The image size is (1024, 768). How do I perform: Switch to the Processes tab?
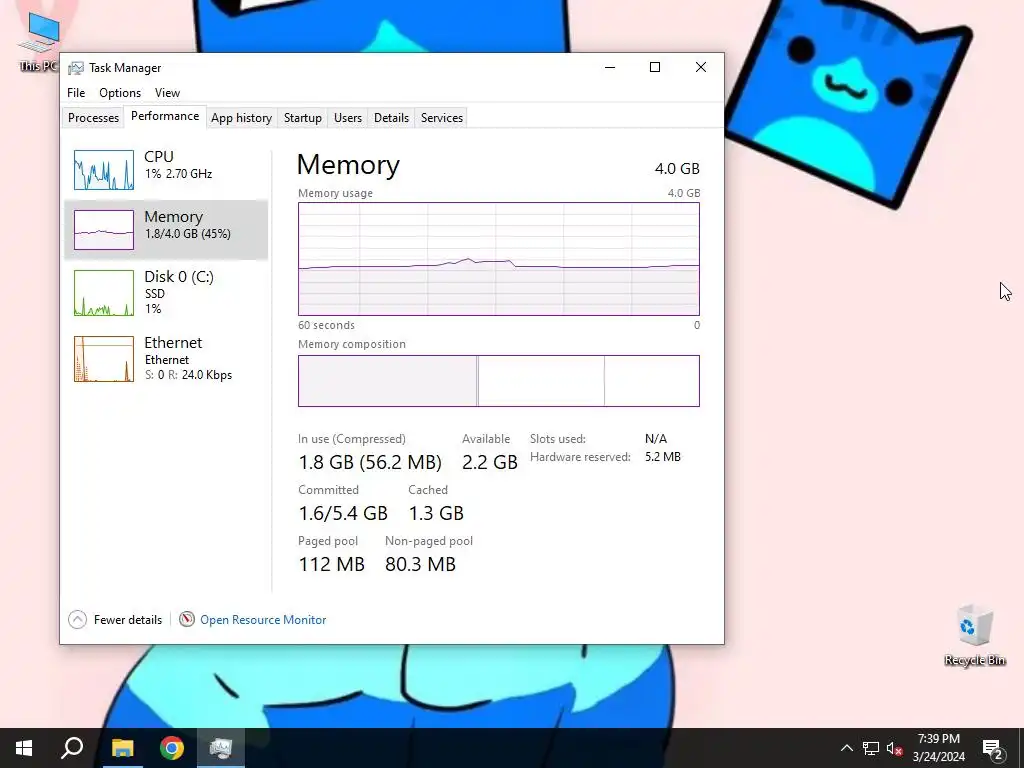[93, 118]
